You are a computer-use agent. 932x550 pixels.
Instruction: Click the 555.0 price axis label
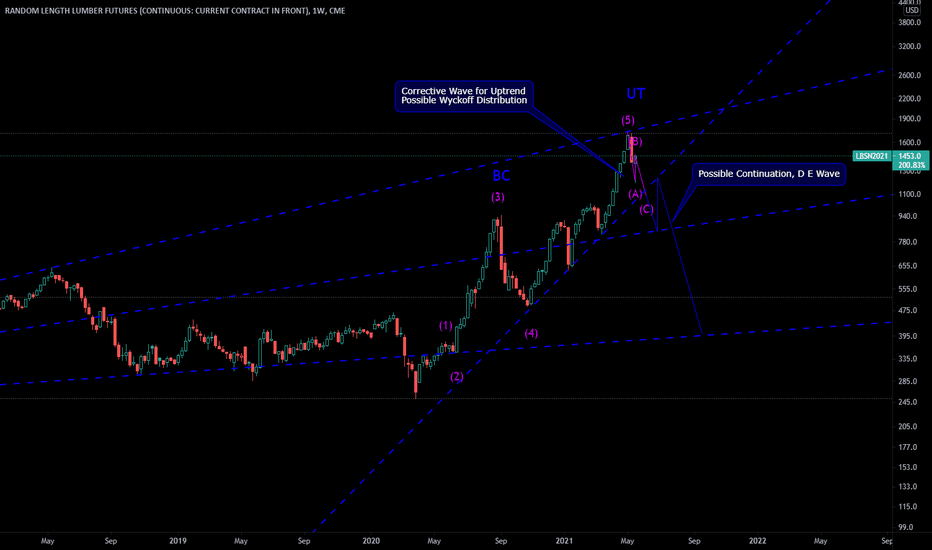[908, 289]
